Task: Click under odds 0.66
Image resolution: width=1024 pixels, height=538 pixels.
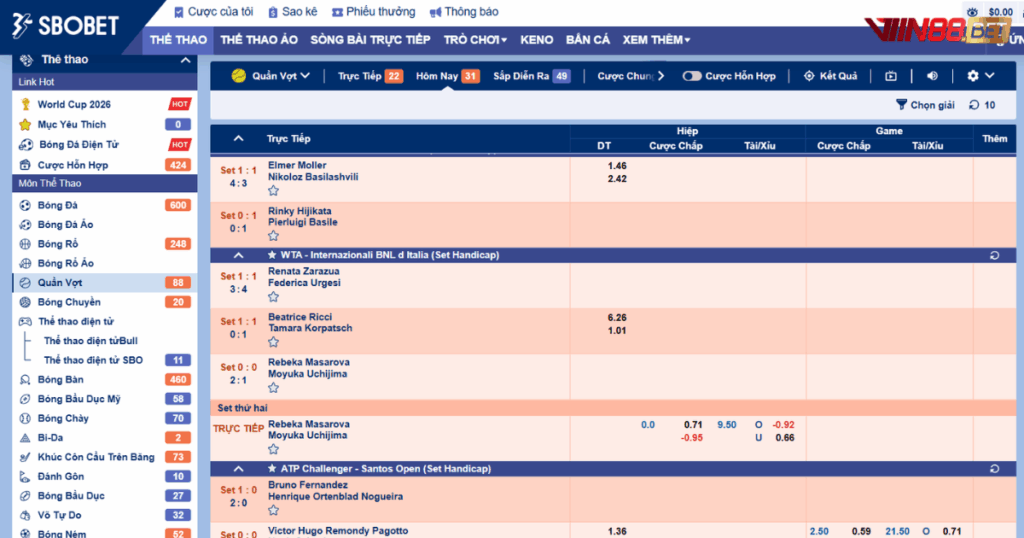Action: click(784, 438)
